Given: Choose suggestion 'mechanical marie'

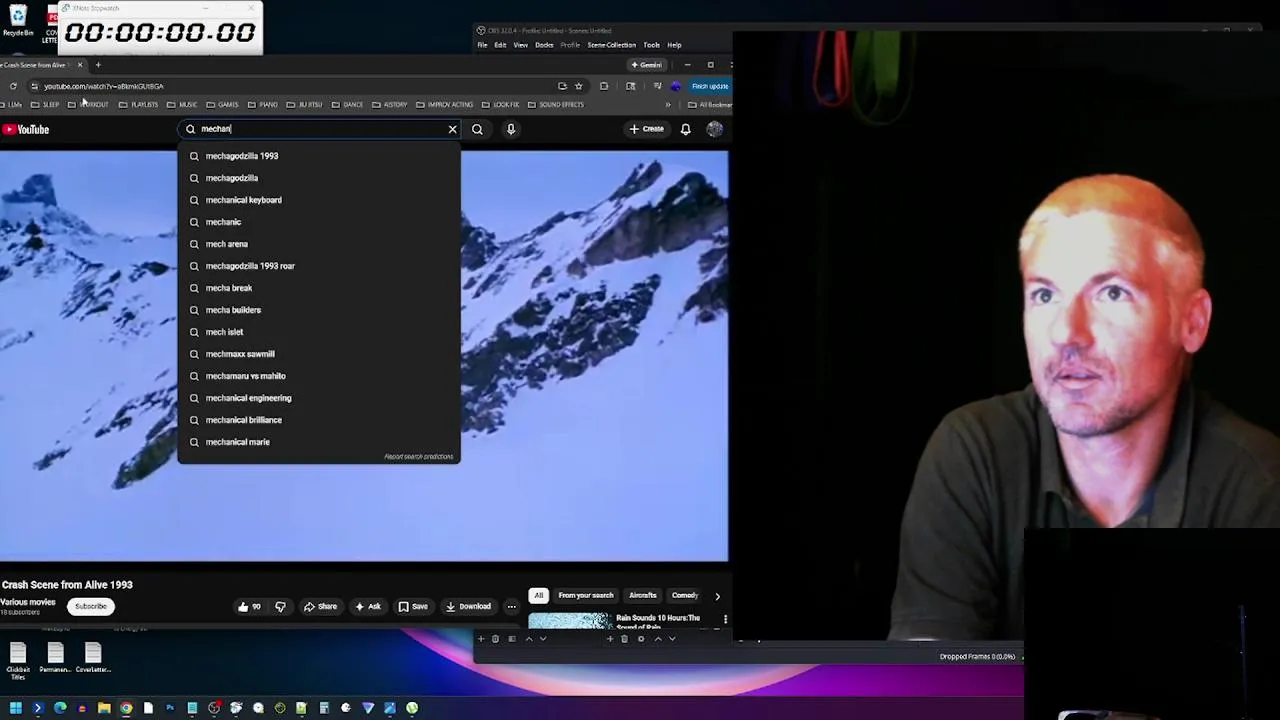Looking at the screenshot, I should [x=319, y=442].
